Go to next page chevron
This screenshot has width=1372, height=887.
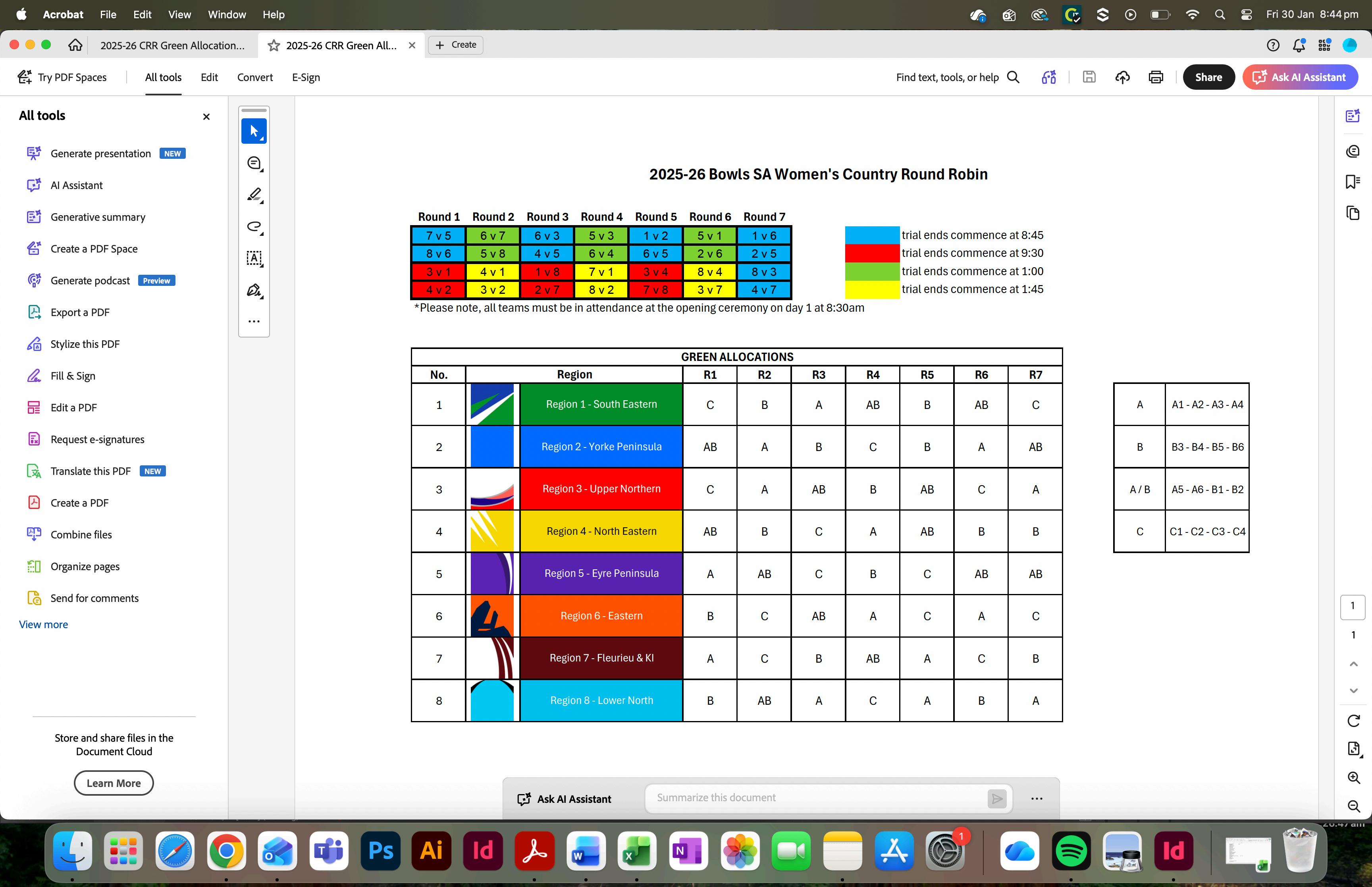click(1353, 690)
